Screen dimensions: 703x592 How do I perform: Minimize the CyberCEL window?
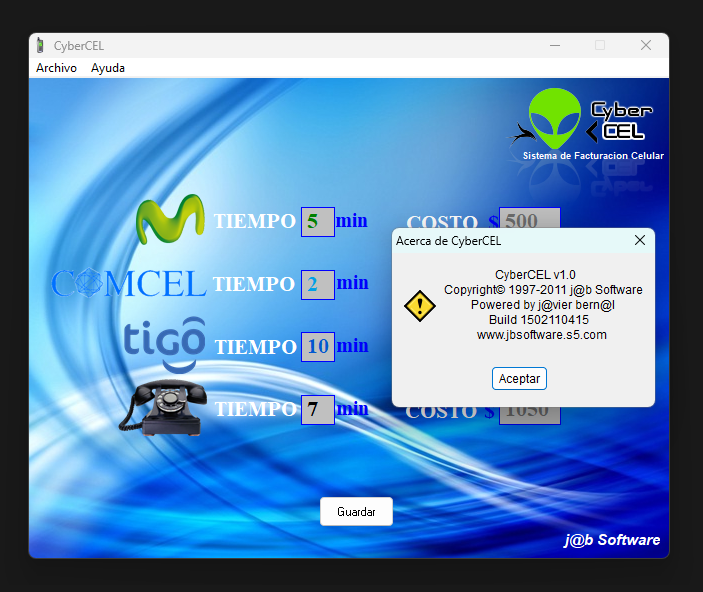555,45
